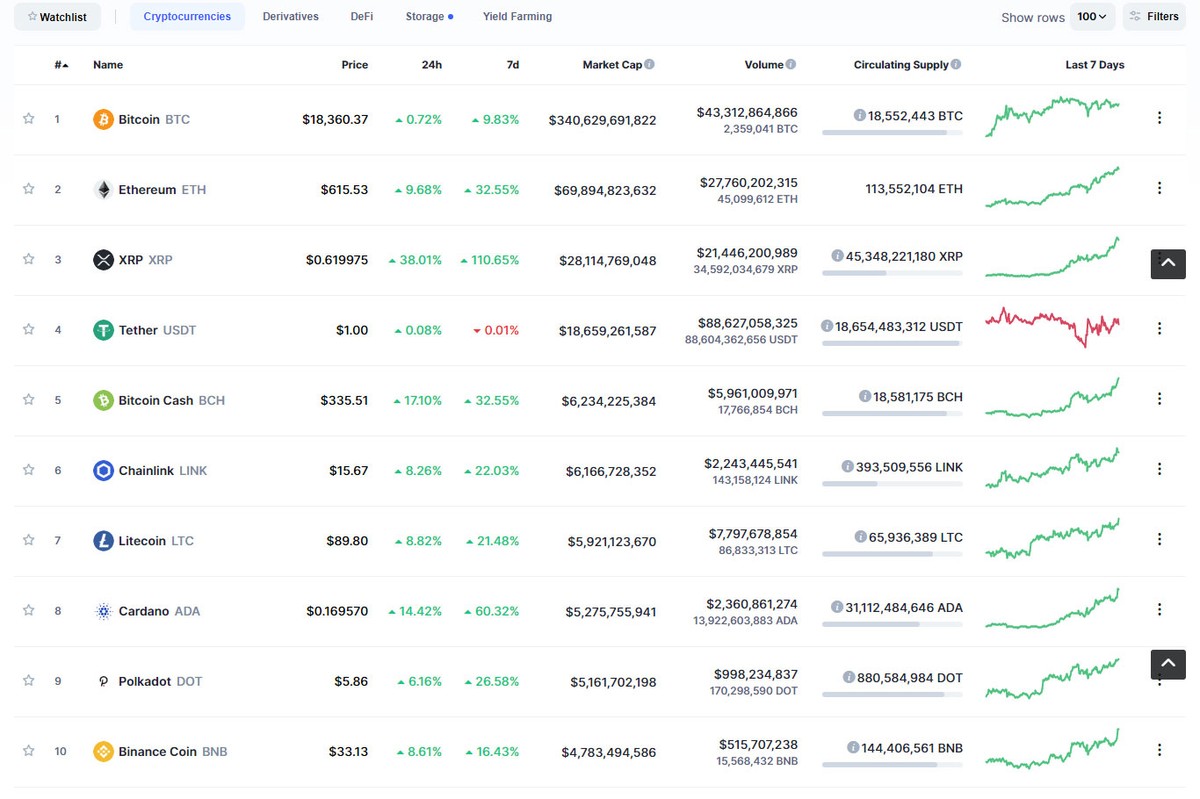
Task: Open the Yield Farming tab
Action: click(x=517, y=16)
